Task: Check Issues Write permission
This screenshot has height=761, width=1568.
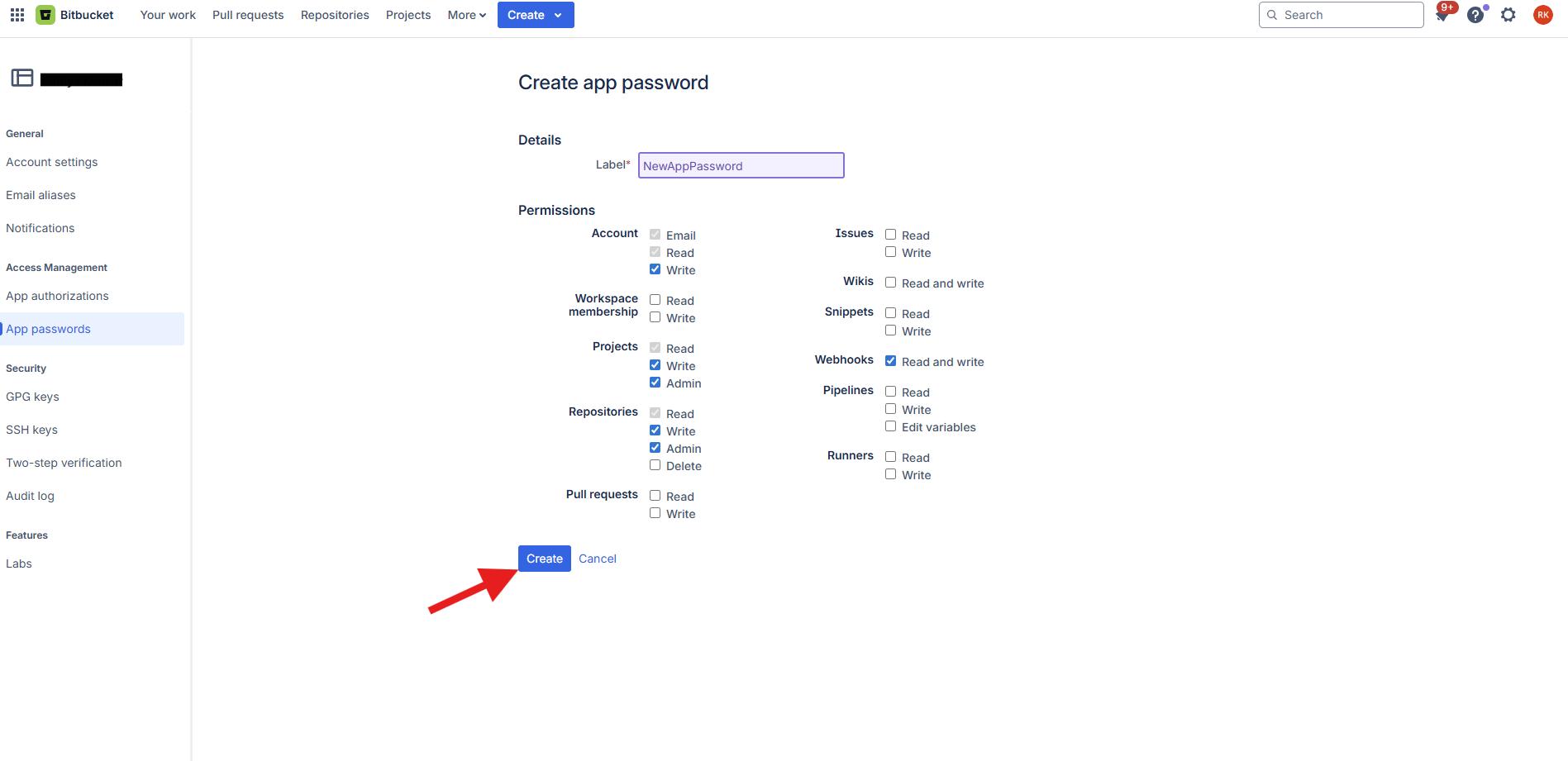Action: (890, 252)
